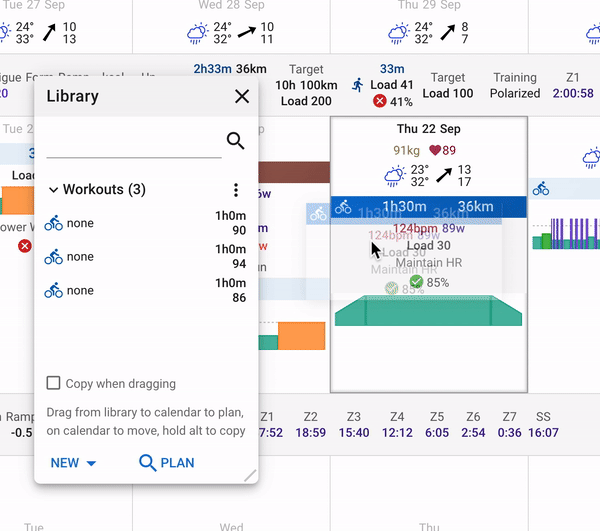The height and width of the screenshot is (531, 600).
Task: Click the running icon beside Load 41
Action: tap(358, 85)
